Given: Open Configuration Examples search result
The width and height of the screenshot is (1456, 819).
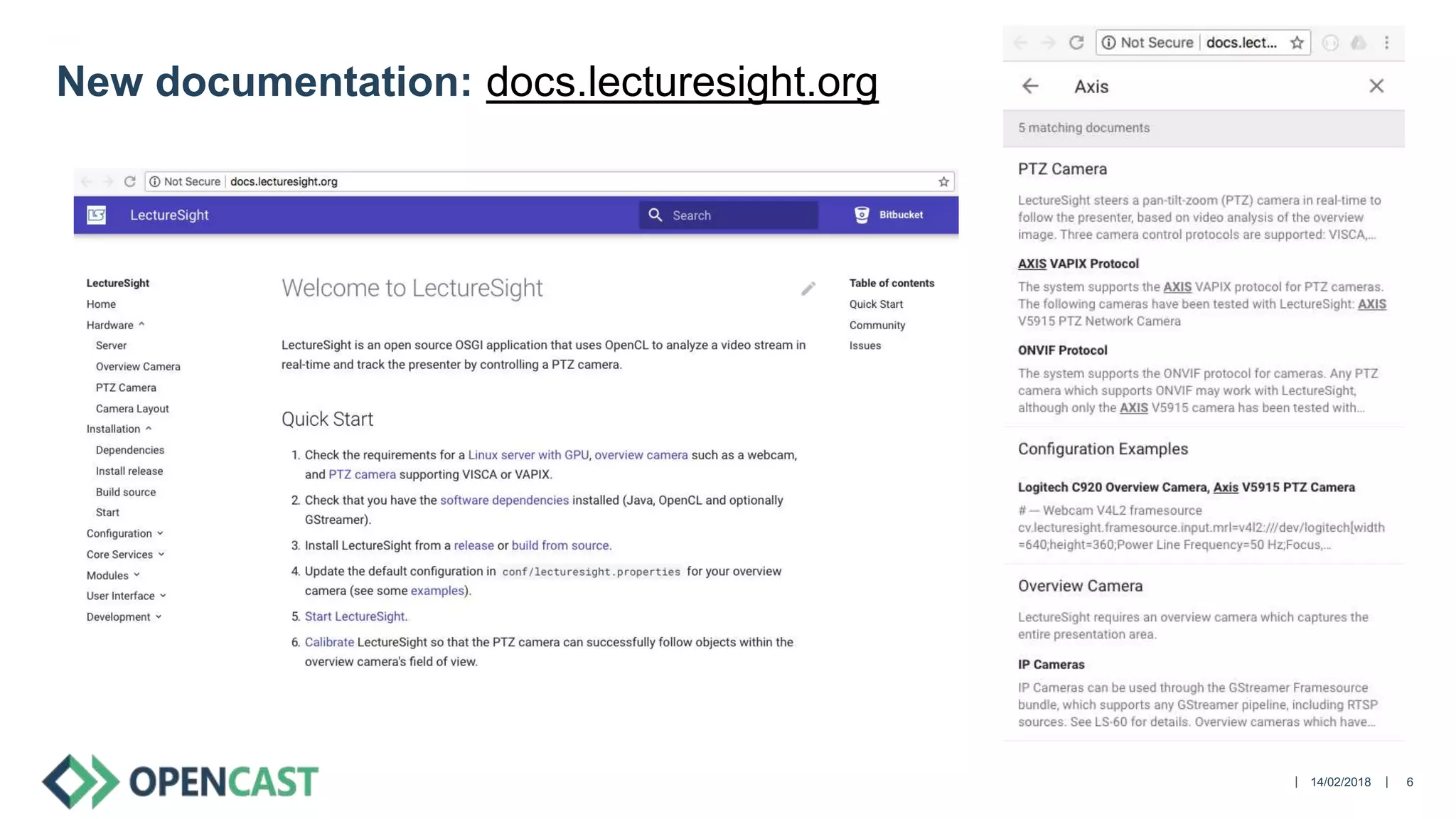Looking at the screenshot, I should (1103, 449).
